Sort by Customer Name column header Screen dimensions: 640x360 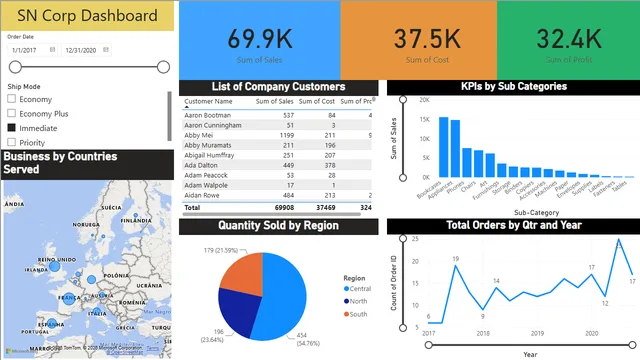click(x=208, y=101)
